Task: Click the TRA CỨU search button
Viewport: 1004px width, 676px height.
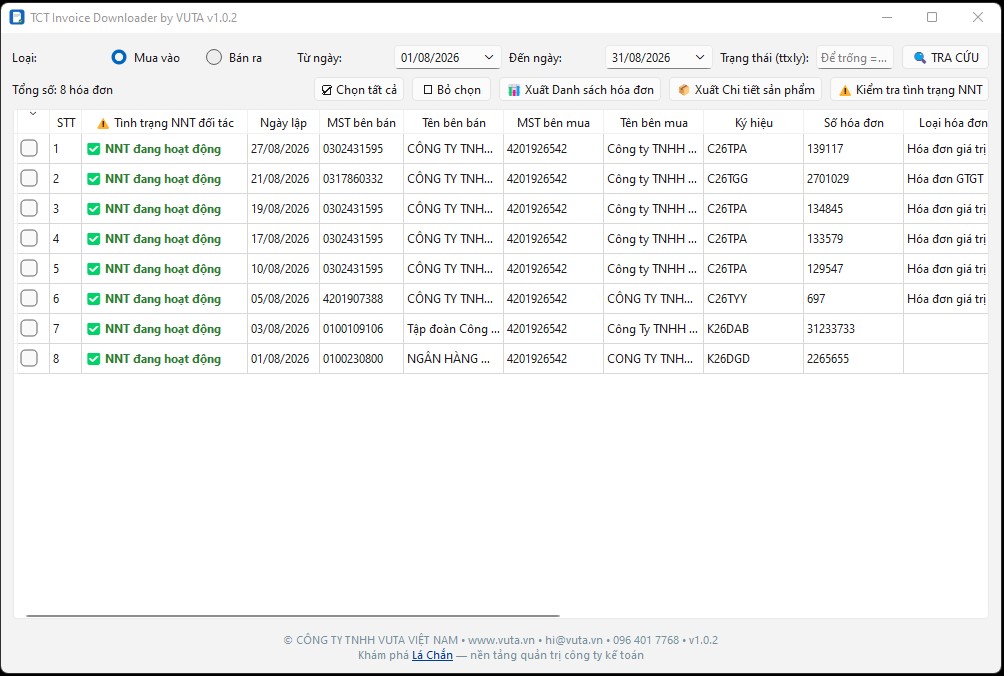Action: point(945,58)
